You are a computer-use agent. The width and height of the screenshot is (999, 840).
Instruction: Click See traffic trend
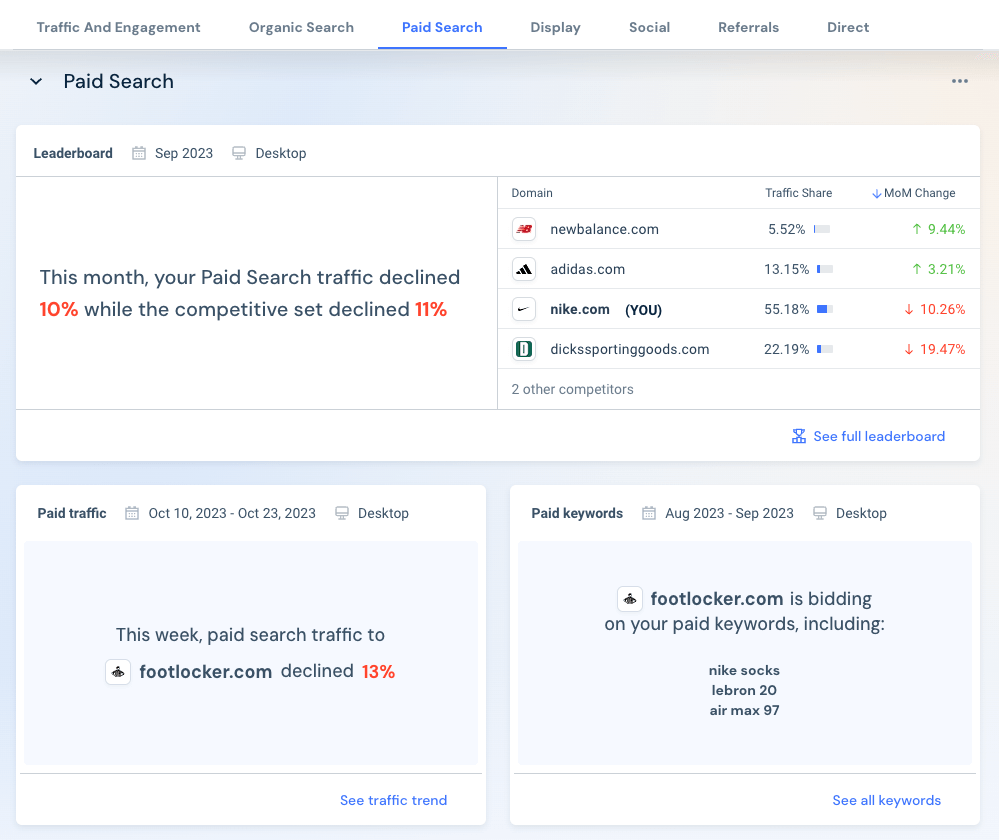coord(393,800)
